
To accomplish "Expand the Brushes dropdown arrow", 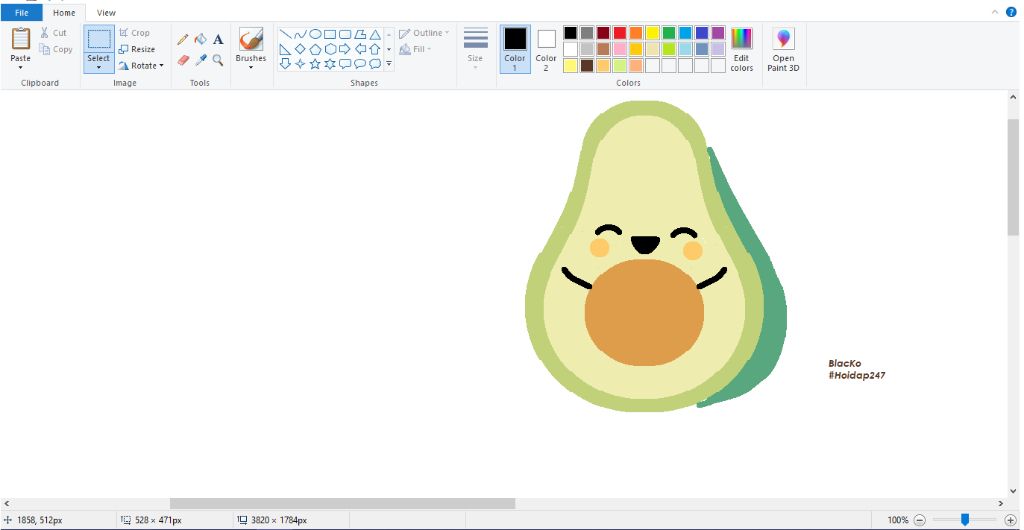I will pyautogui.click(x=251, y=67).
